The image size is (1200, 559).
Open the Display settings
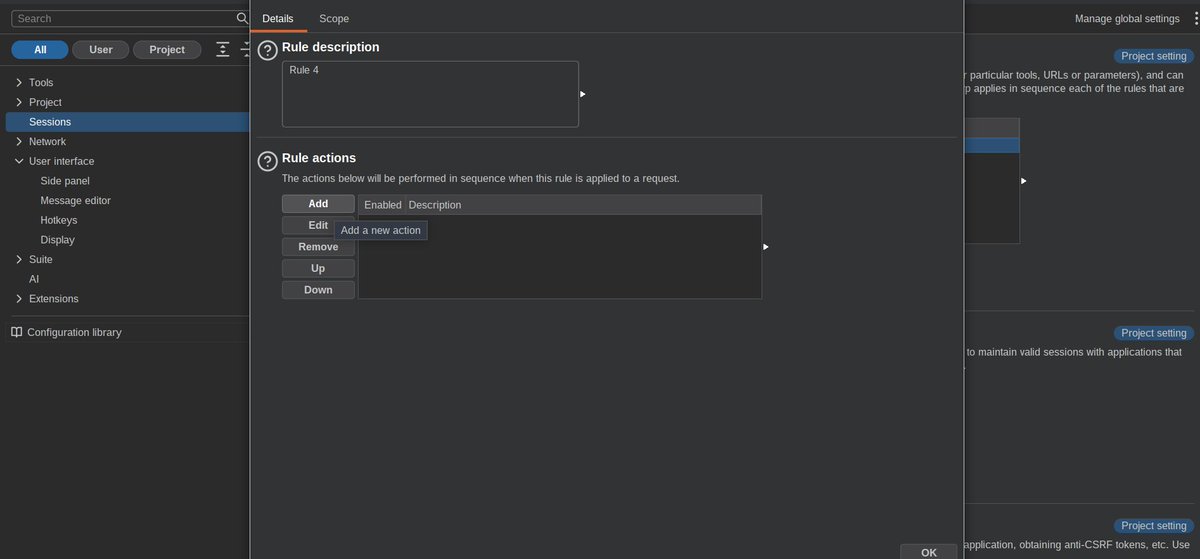point(57,239)
